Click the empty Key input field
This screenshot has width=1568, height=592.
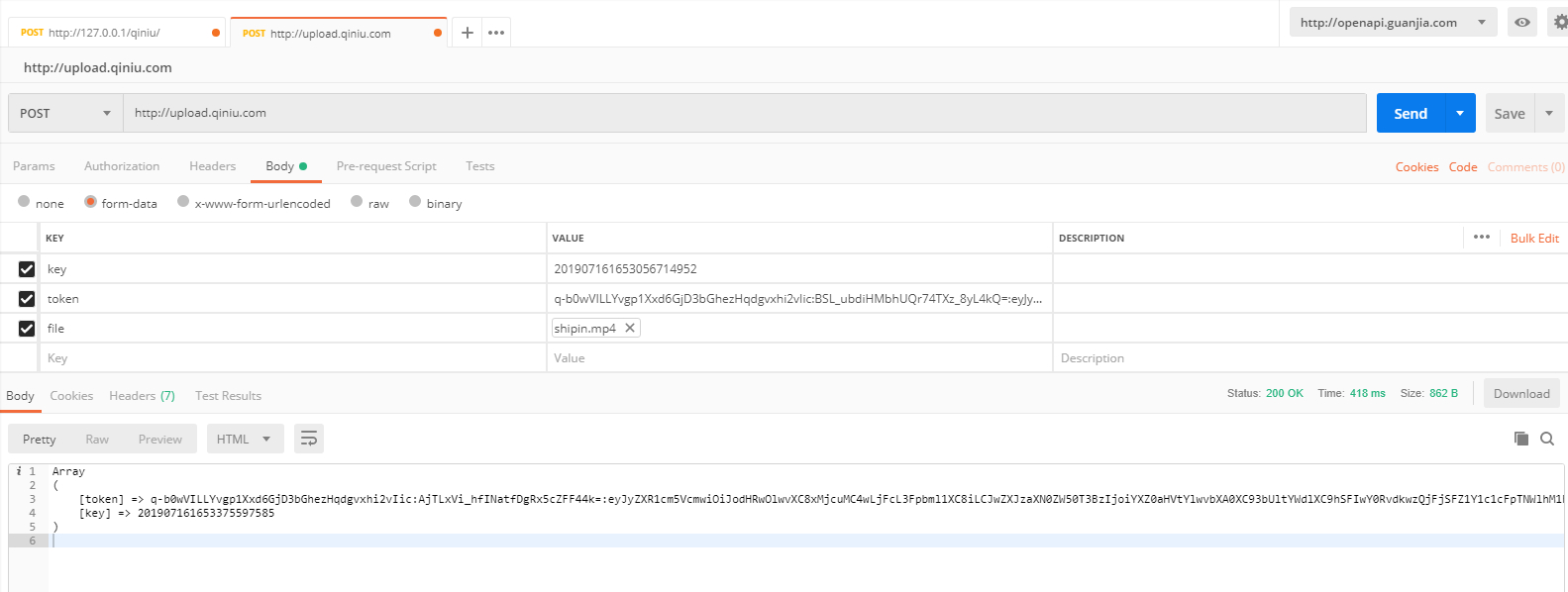(293, 358)
